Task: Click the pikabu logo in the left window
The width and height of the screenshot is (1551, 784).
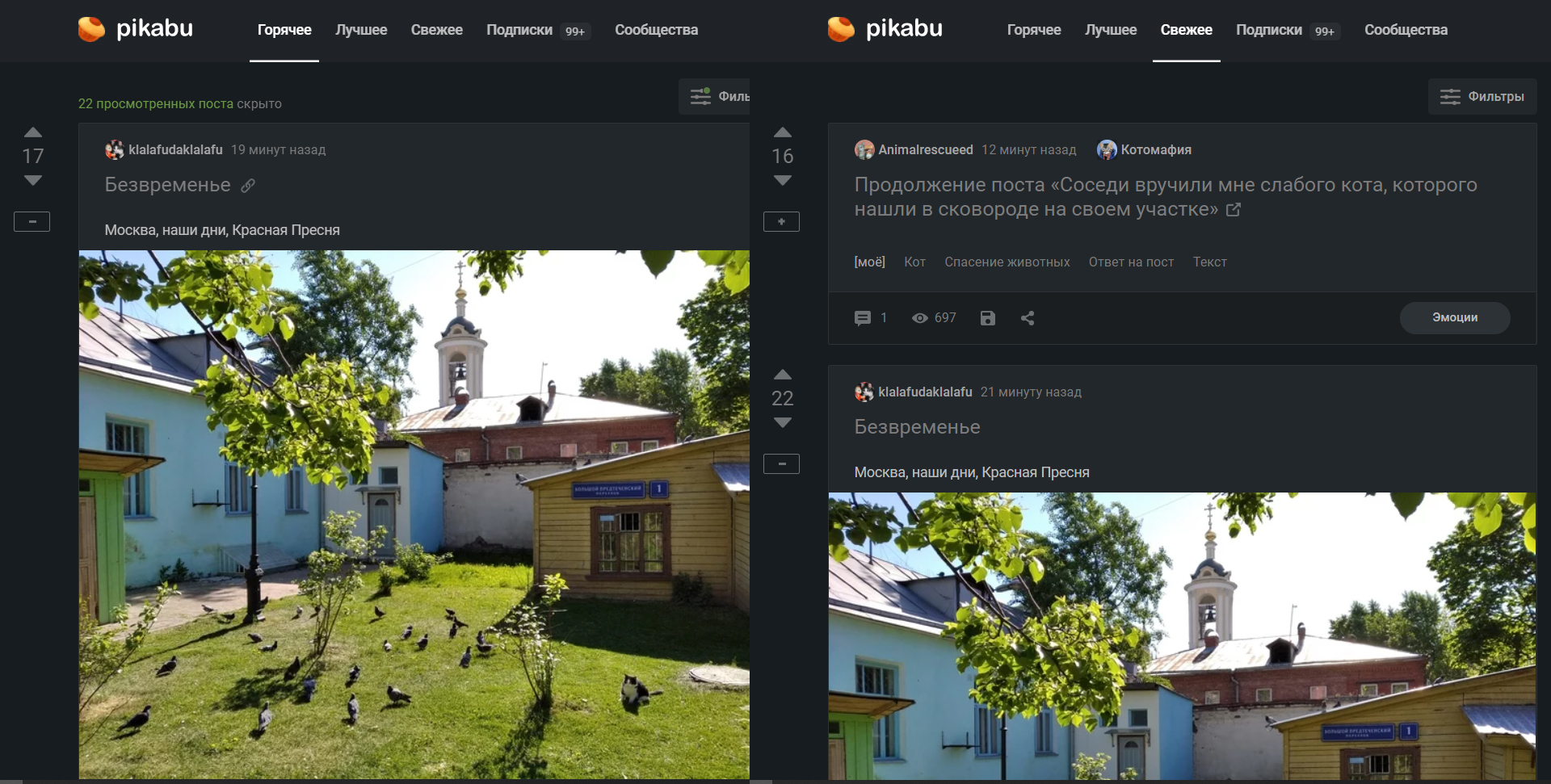Action: click(x=136, y=29)
